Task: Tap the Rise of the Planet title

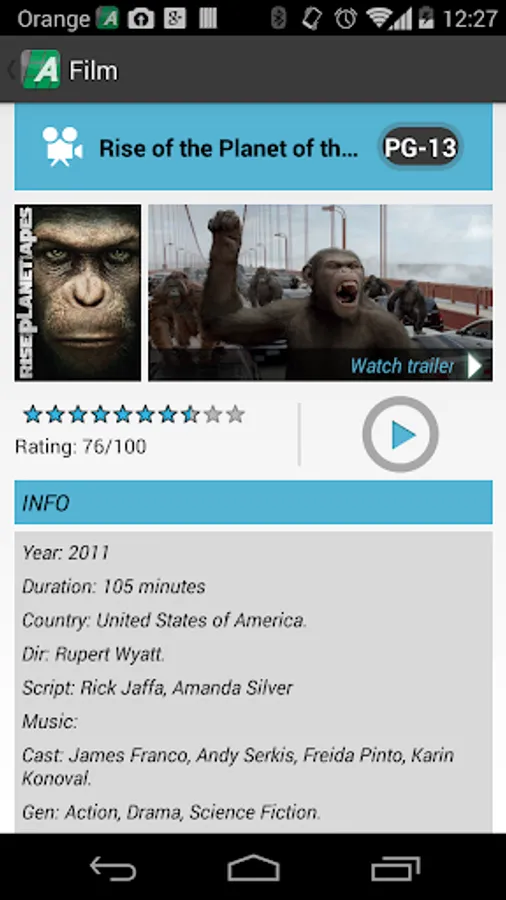Action: 228,148
